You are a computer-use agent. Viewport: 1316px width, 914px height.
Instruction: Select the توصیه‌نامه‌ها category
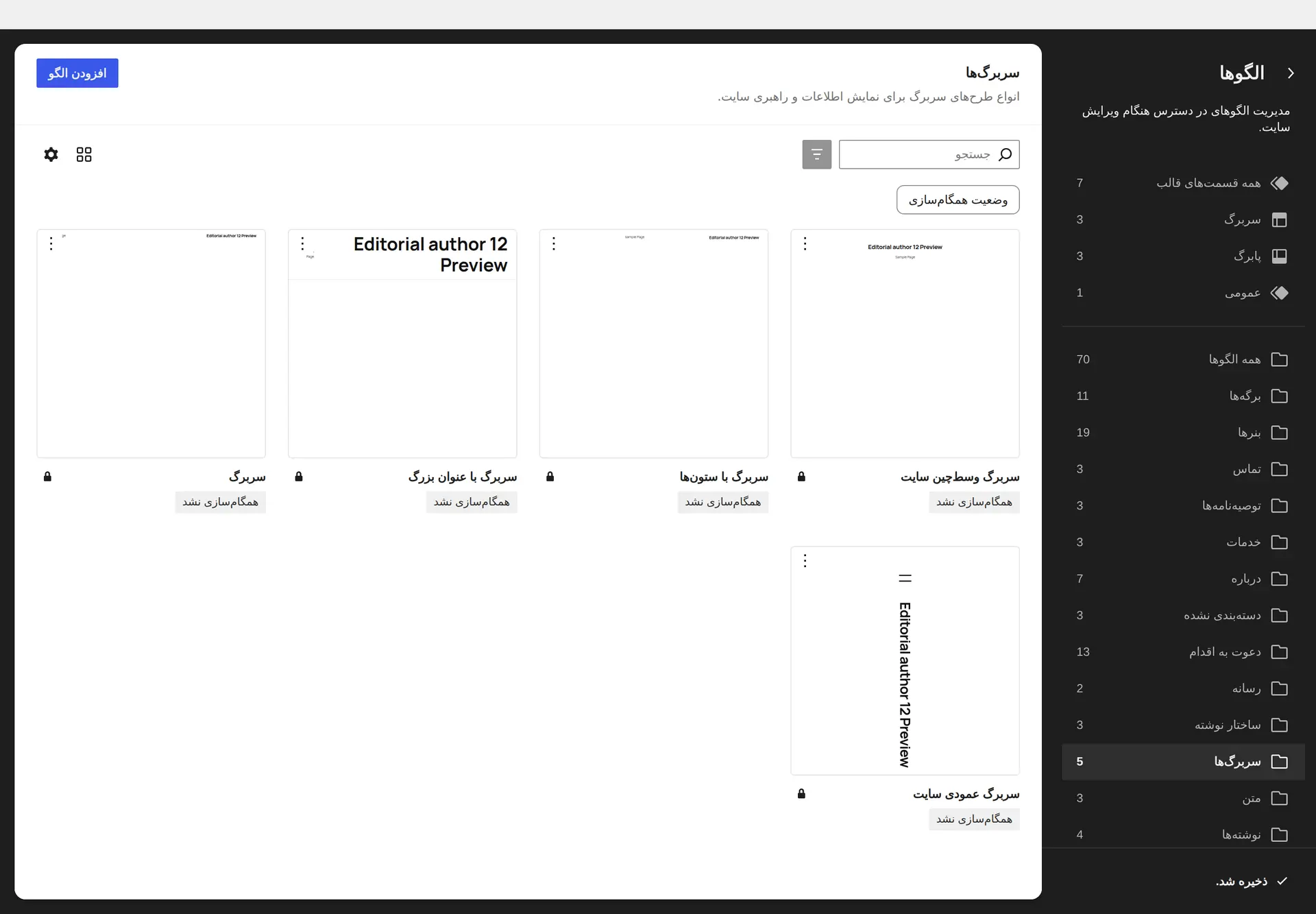(x=1183, y=505)
